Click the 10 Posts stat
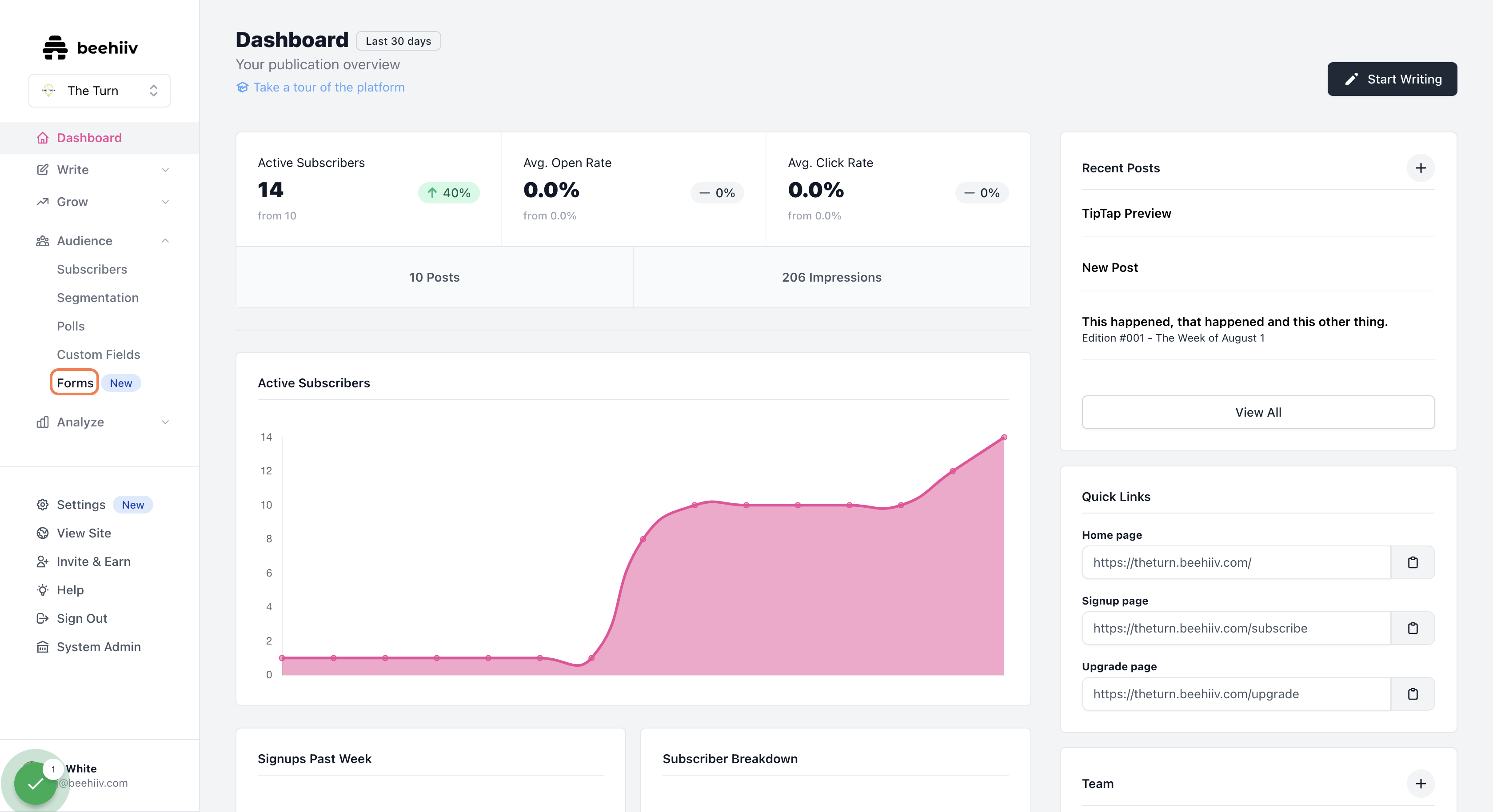The width and height of the screenshot is (1493, 812). [434, 278]
